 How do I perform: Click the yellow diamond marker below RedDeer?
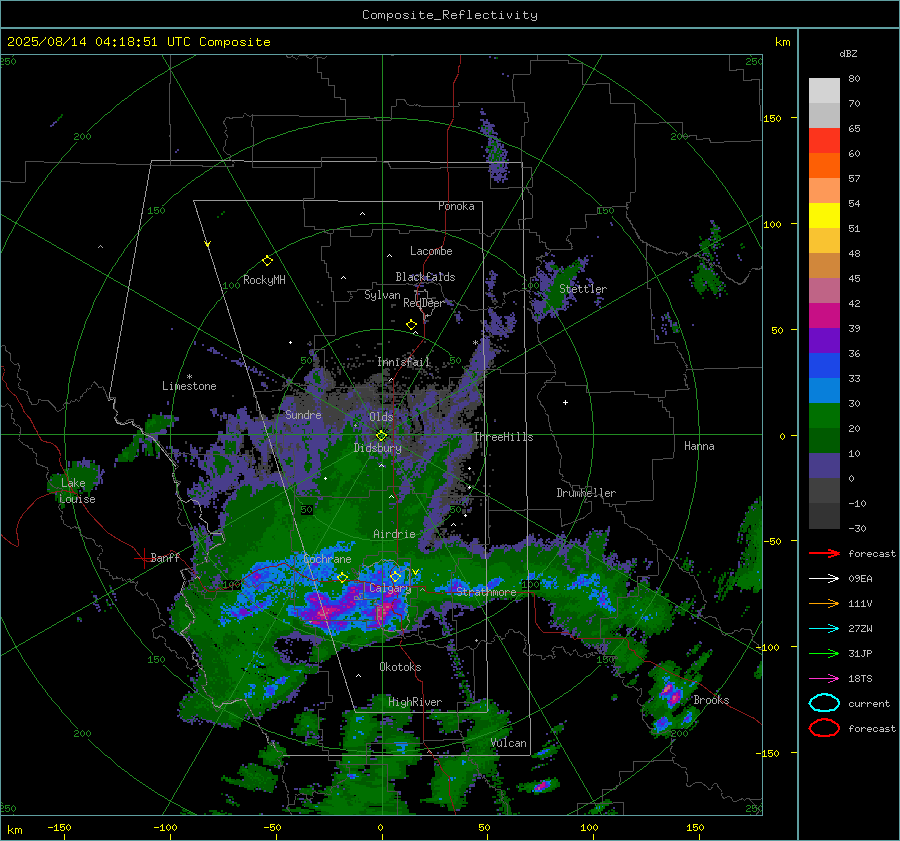[x=411, y=325]
